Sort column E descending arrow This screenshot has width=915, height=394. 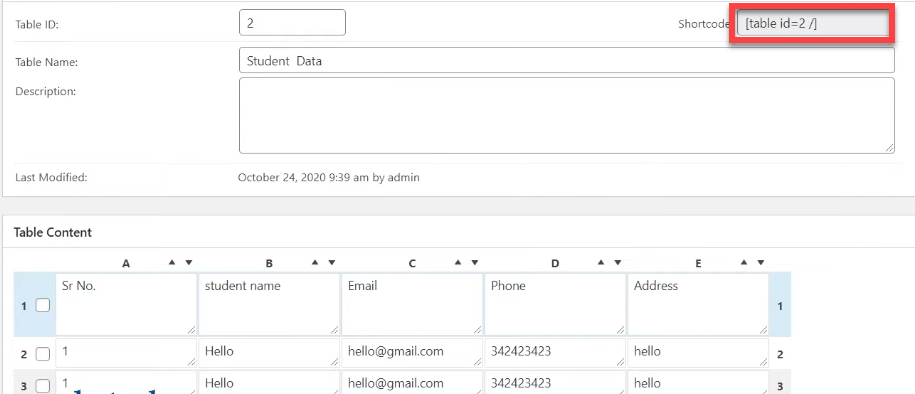point(760,263)
